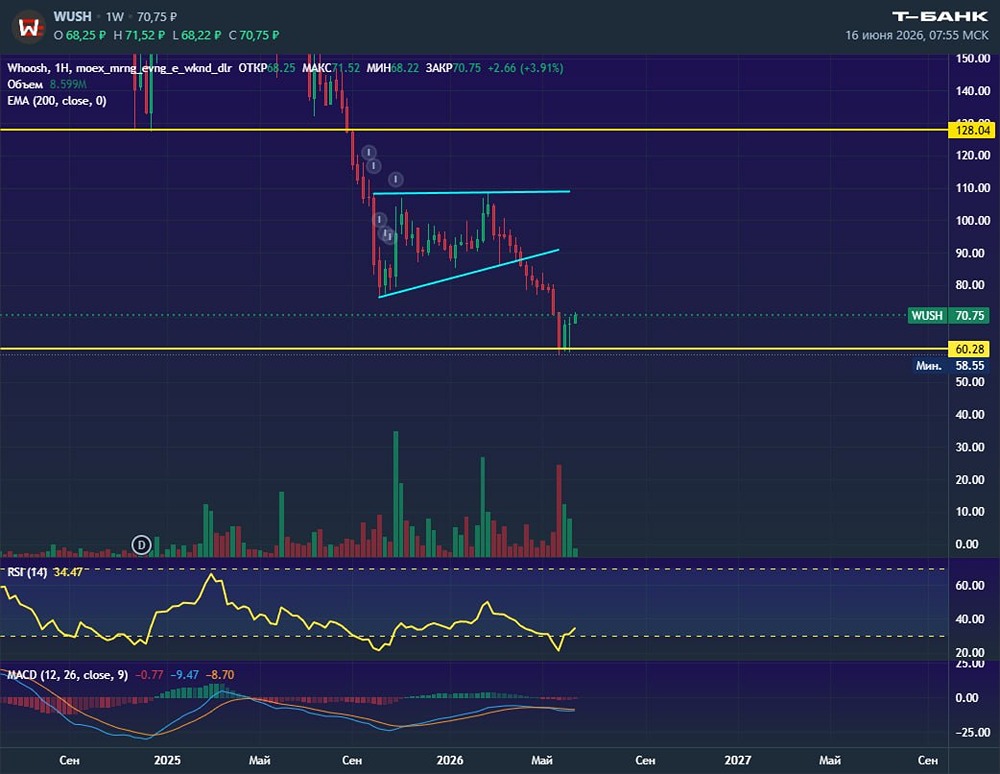Click the low value L 68,22 ₽
The height and width of the screenshot is (774, 1000).
click(197, 35)
